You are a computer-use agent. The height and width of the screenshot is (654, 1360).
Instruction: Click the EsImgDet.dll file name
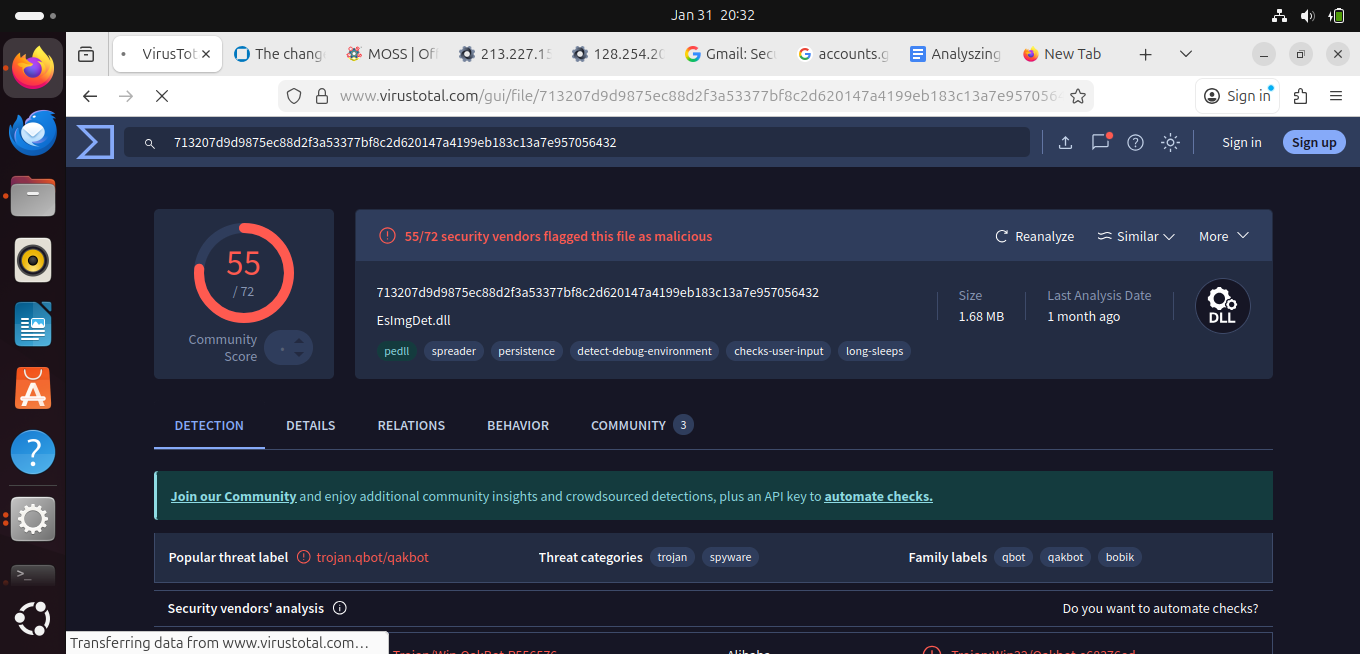[x=413, y=321]
